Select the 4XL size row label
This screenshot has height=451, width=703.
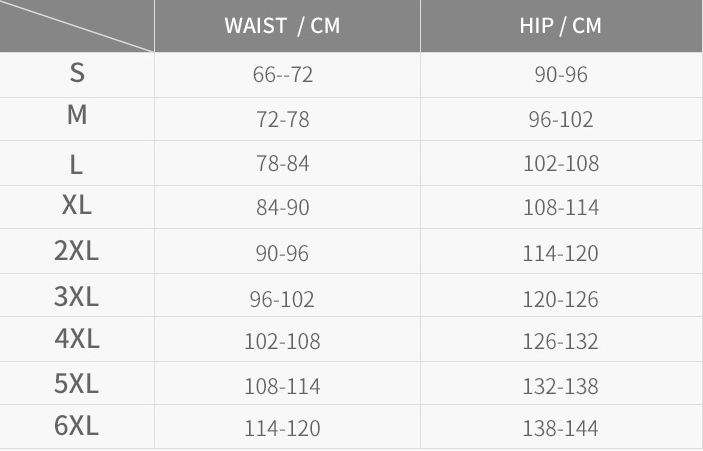77,338
